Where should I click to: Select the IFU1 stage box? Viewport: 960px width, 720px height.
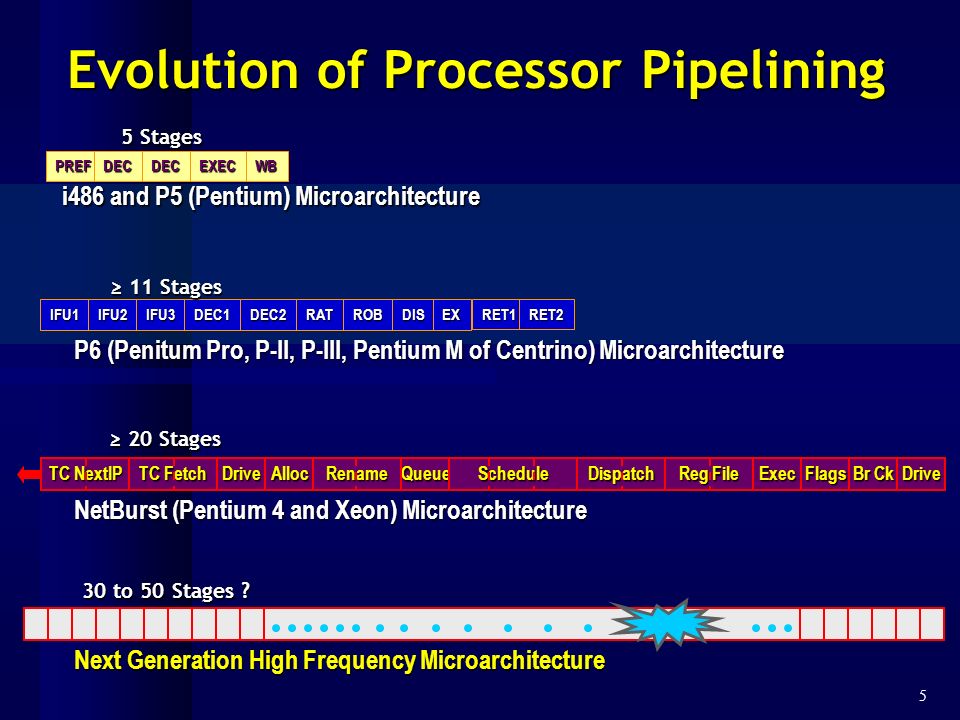coord(64,315)
